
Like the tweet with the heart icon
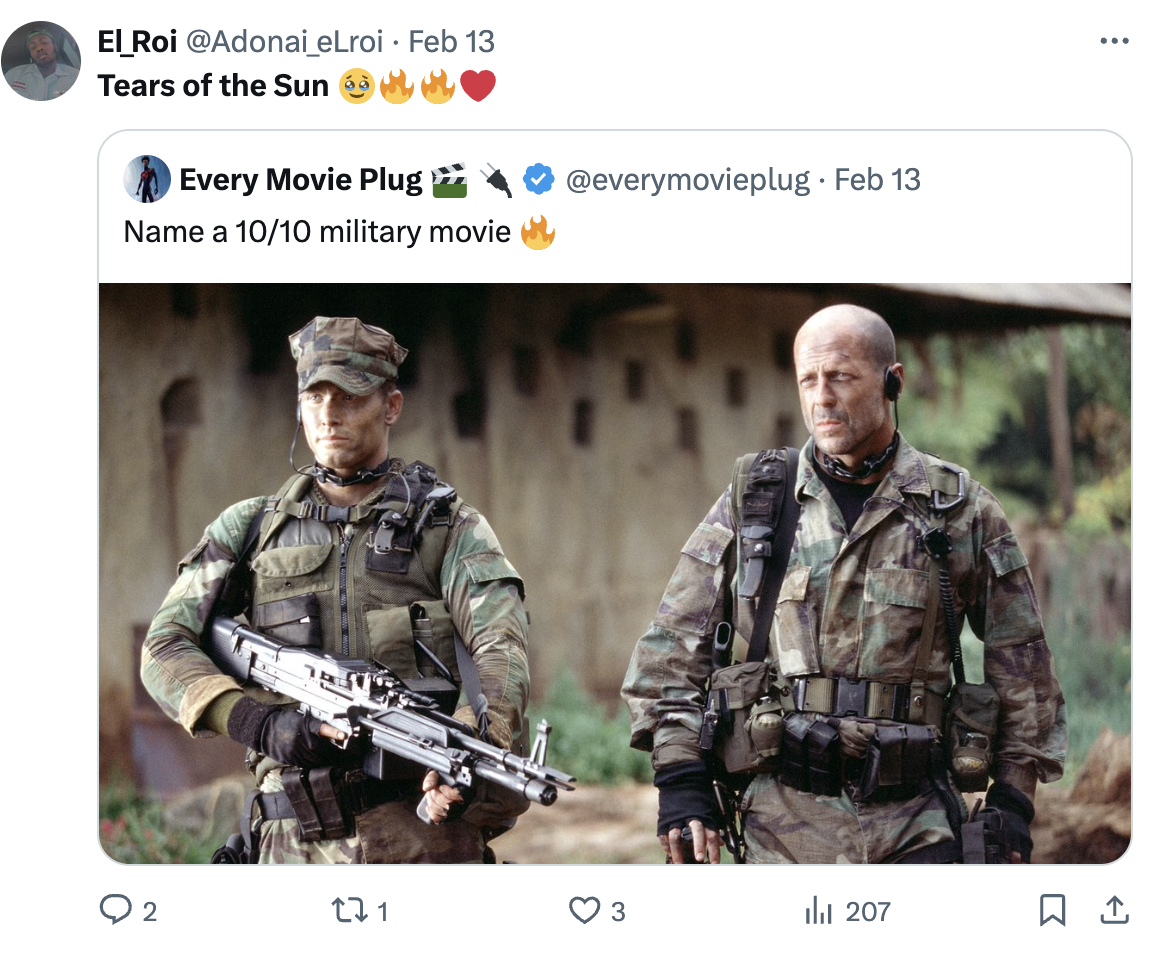tap(584, 910)
